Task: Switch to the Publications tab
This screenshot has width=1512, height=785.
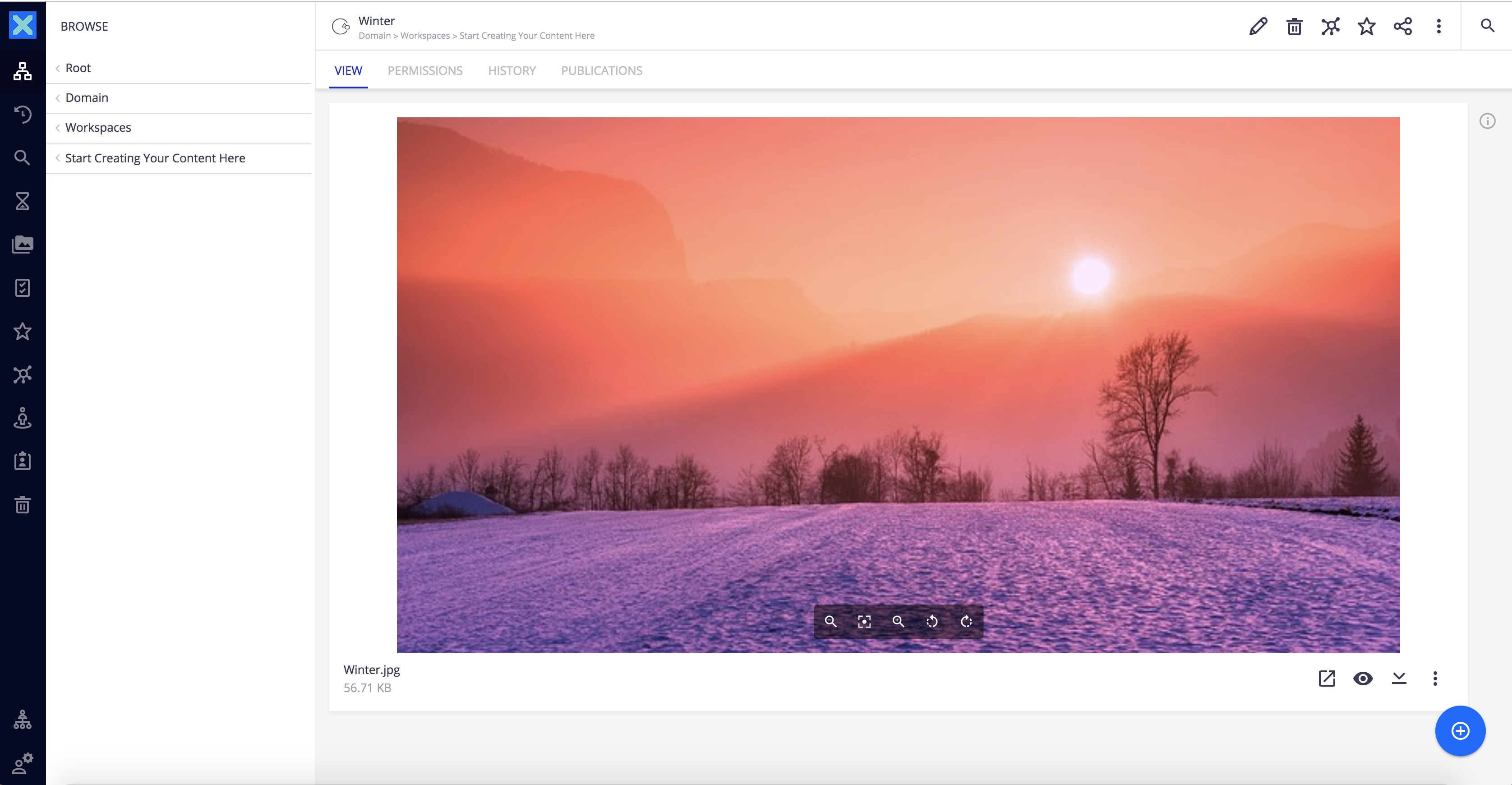Action: point(602,71)
